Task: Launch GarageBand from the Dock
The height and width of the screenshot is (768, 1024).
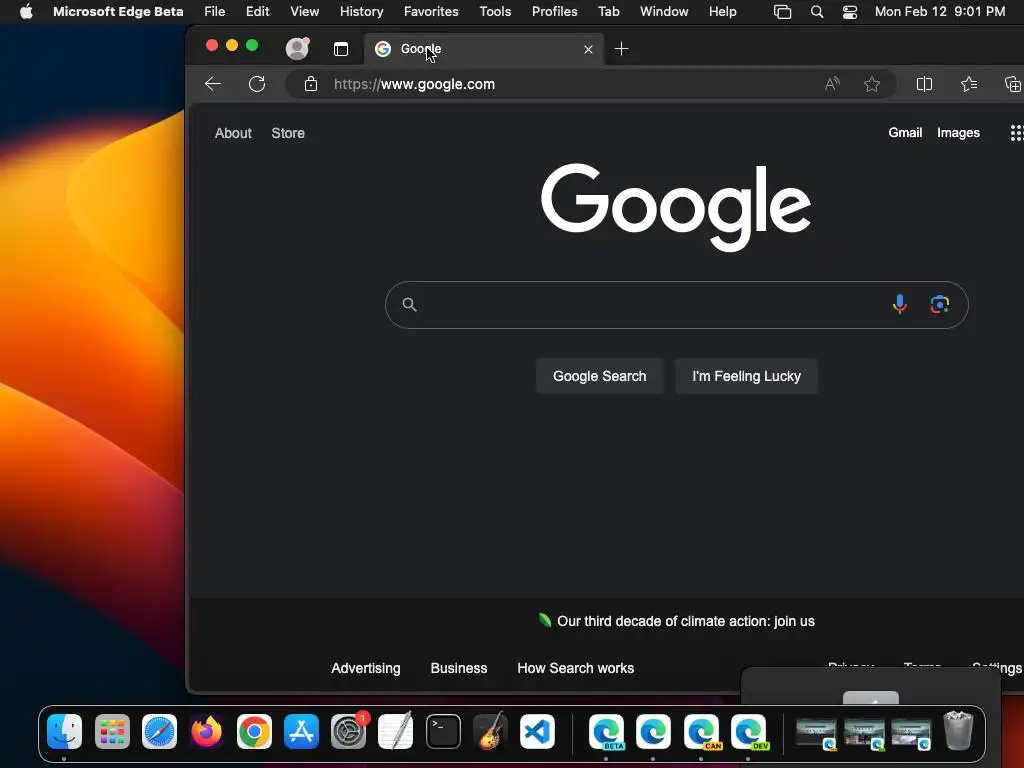Action: 490,731
